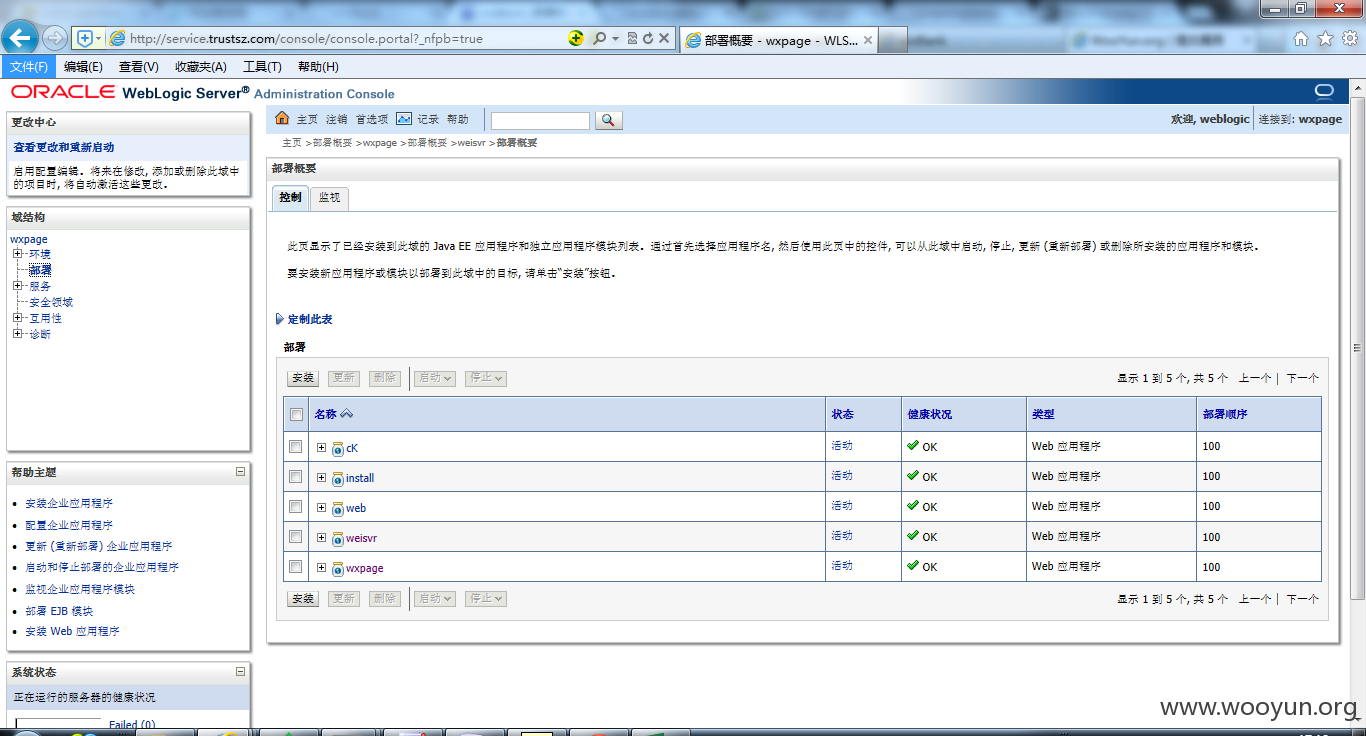Expand the 服务 tree node
Image resolution: width=1366 pixels, height=736 pixels.
pyautogui.click(x=17, y=286)
